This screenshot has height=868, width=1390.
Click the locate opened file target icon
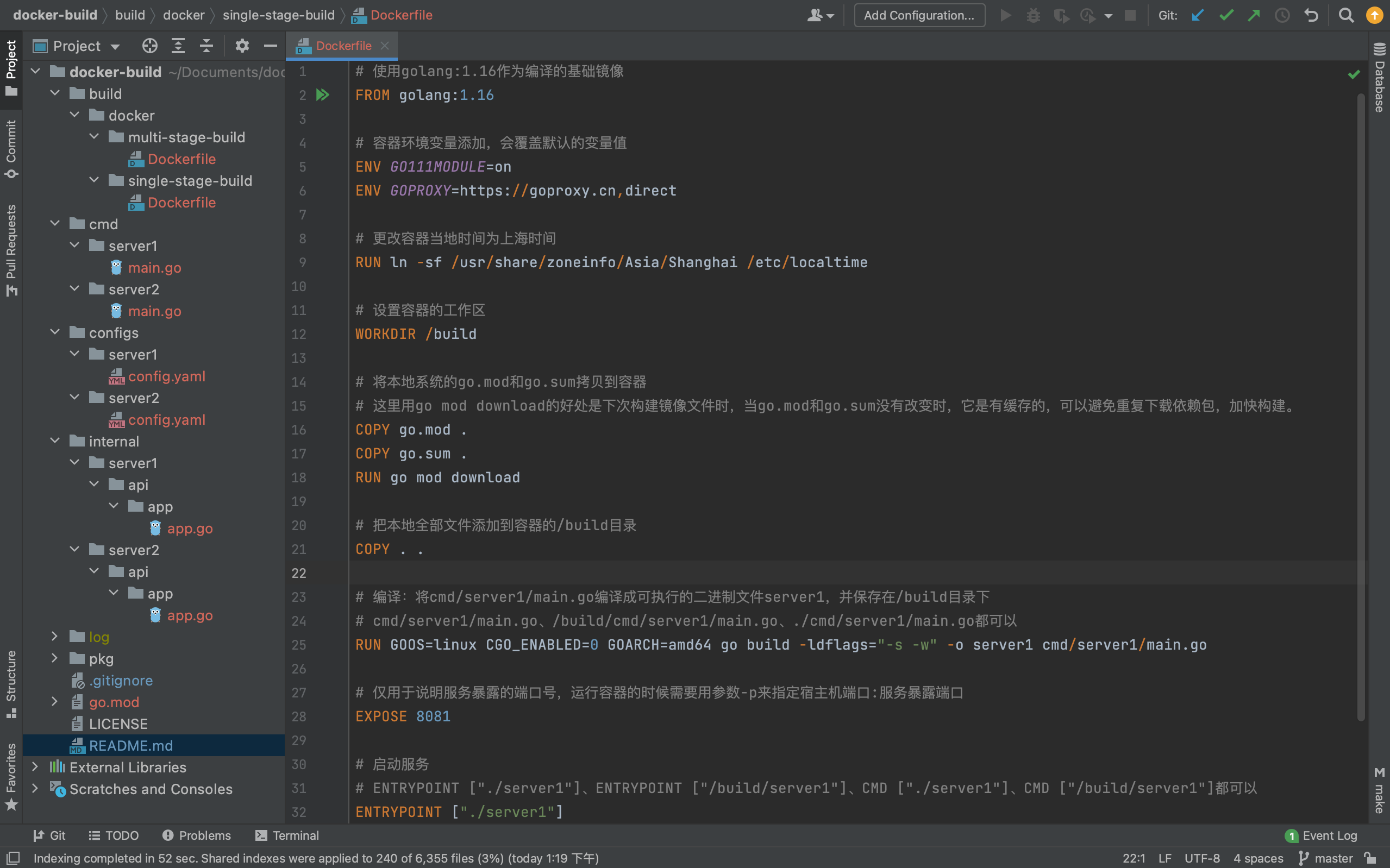pos(150,46)
